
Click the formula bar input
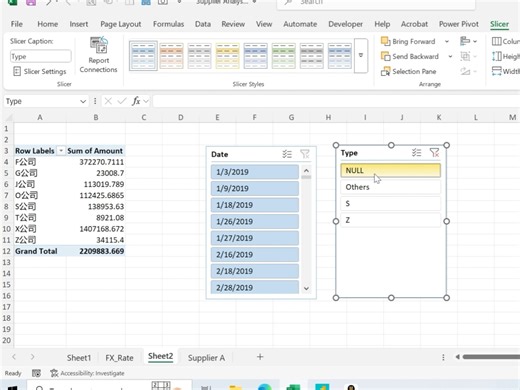tap(336, 101)
